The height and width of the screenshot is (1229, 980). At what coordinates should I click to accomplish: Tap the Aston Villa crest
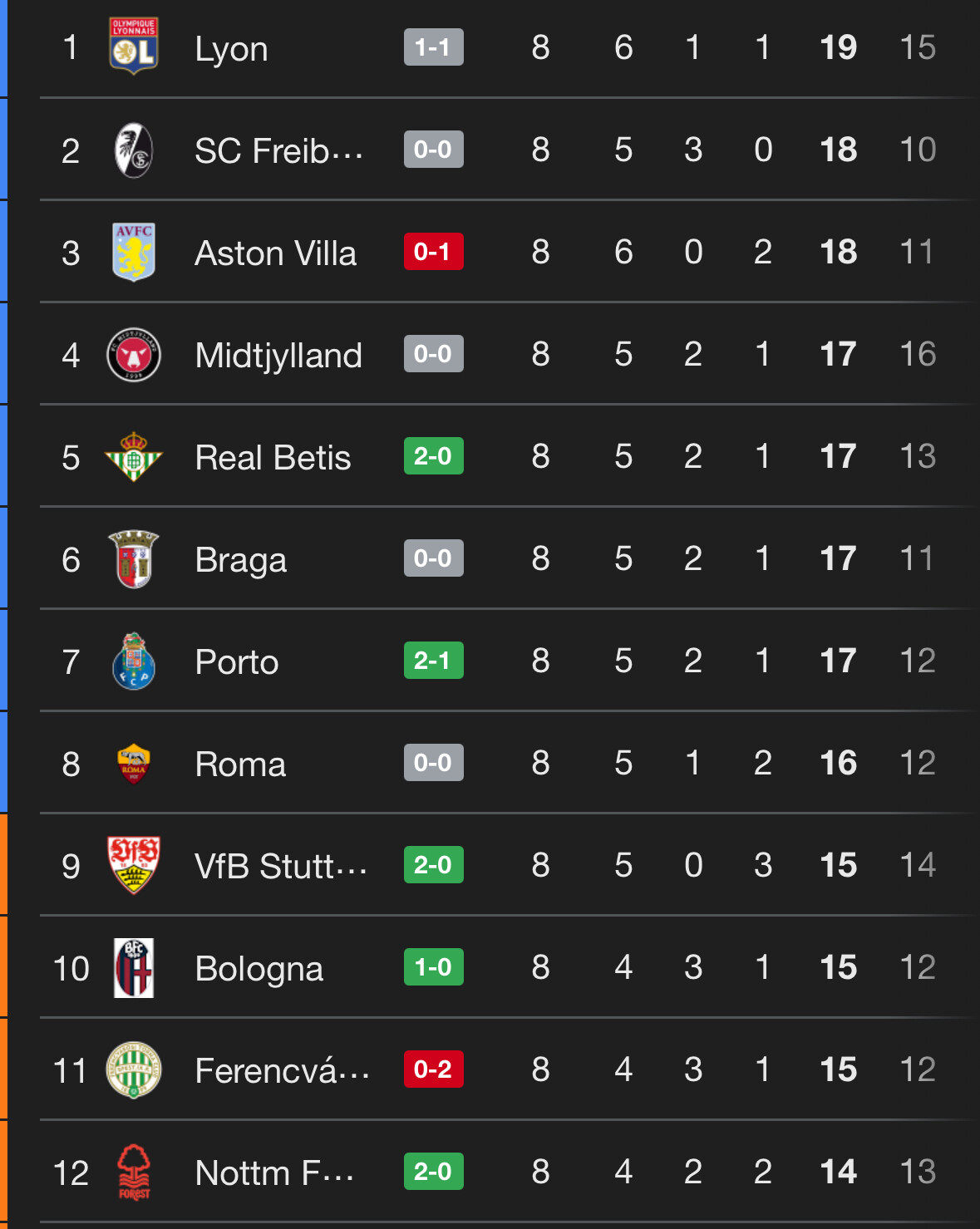(x=134, y=252)
